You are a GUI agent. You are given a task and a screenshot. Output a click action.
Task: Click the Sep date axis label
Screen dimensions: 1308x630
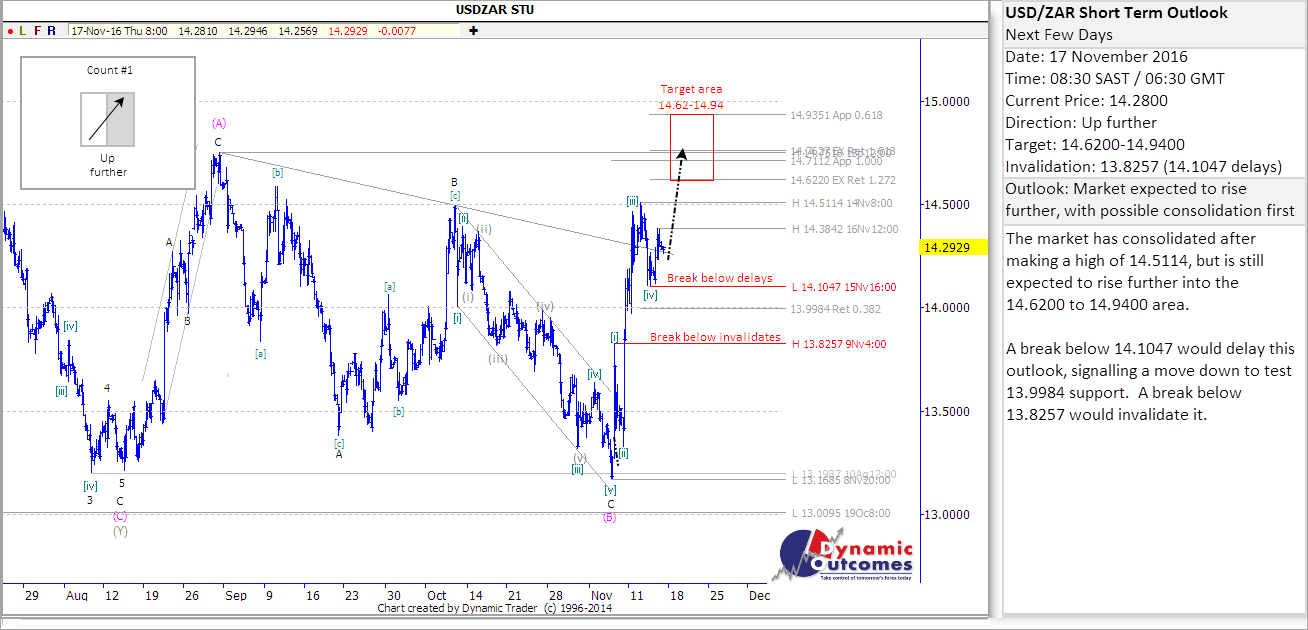coord(236,595)
